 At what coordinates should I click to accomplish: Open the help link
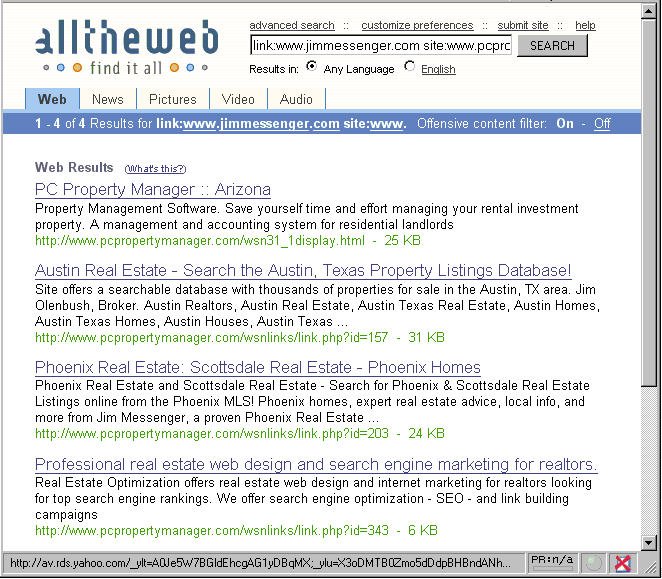(585, 25)
